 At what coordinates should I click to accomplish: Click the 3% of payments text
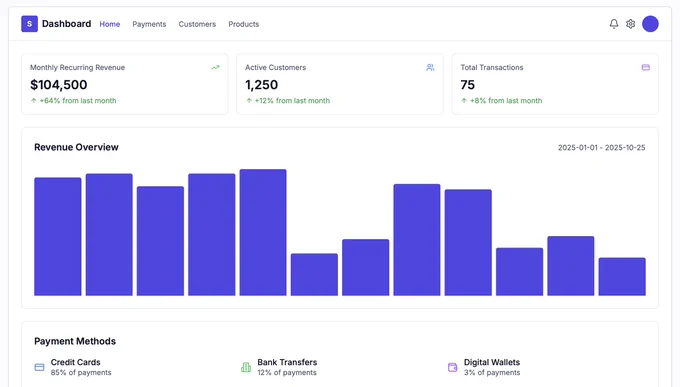[492, 373]
